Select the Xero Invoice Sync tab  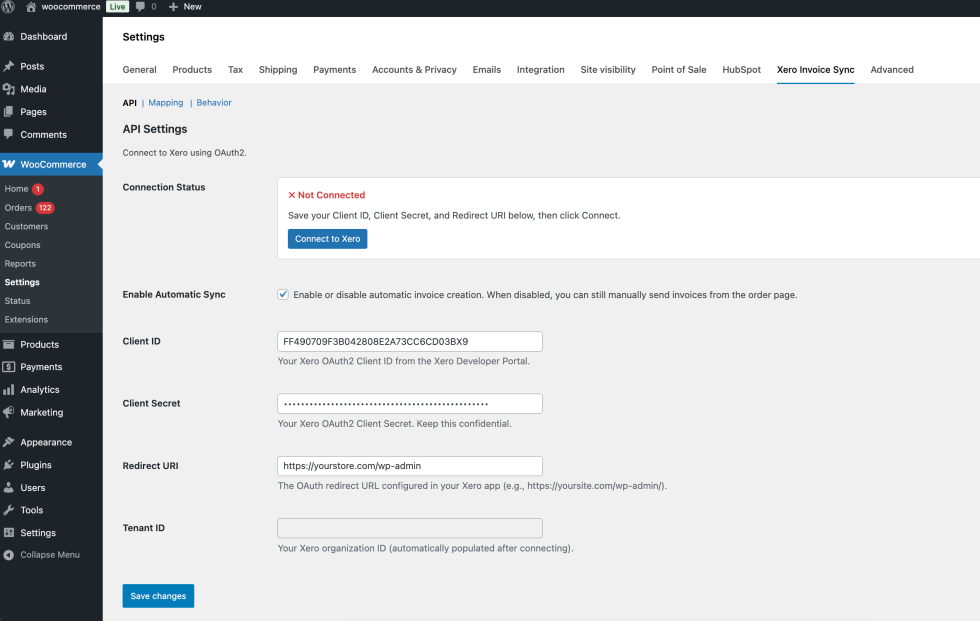tap(816, 70)
